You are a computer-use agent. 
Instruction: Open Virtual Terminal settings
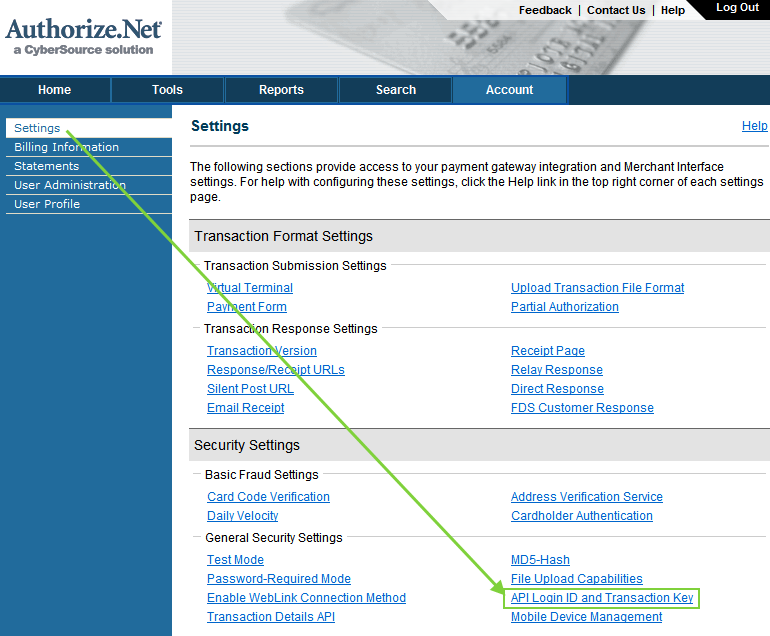pos(250,288)
